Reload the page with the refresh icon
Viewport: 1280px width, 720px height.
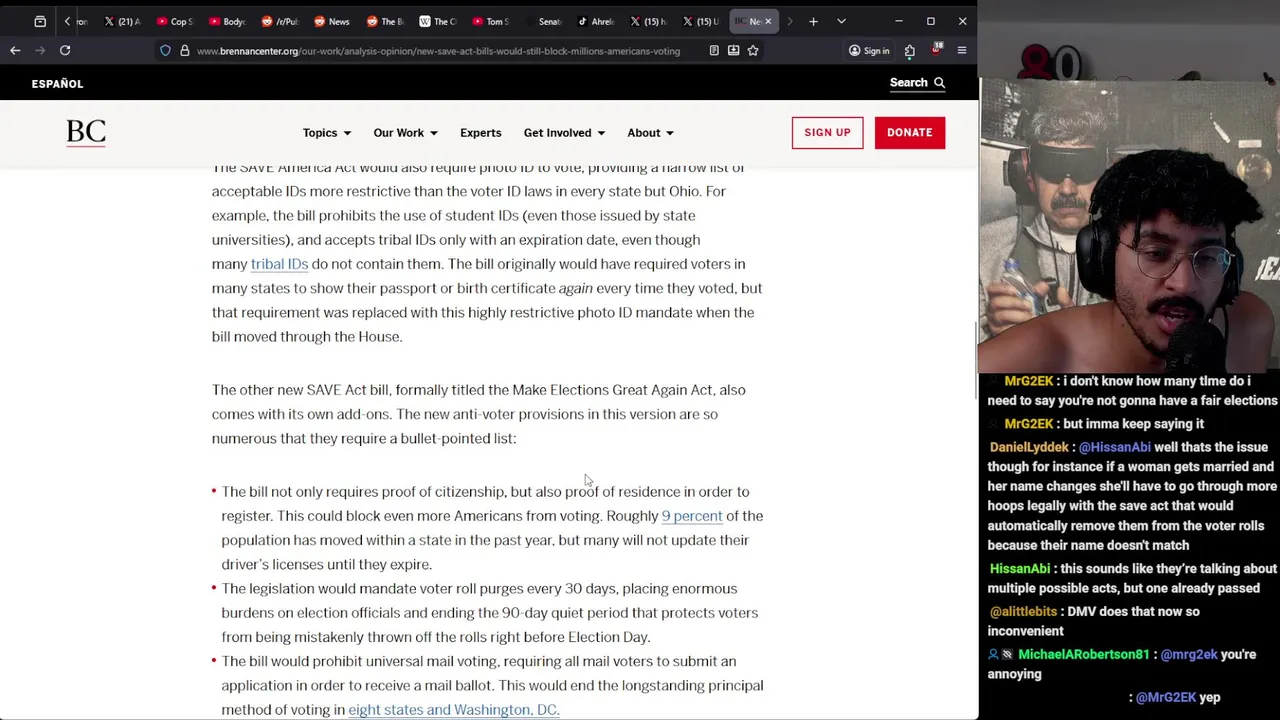pyautogui.click(x=65, y=50)
